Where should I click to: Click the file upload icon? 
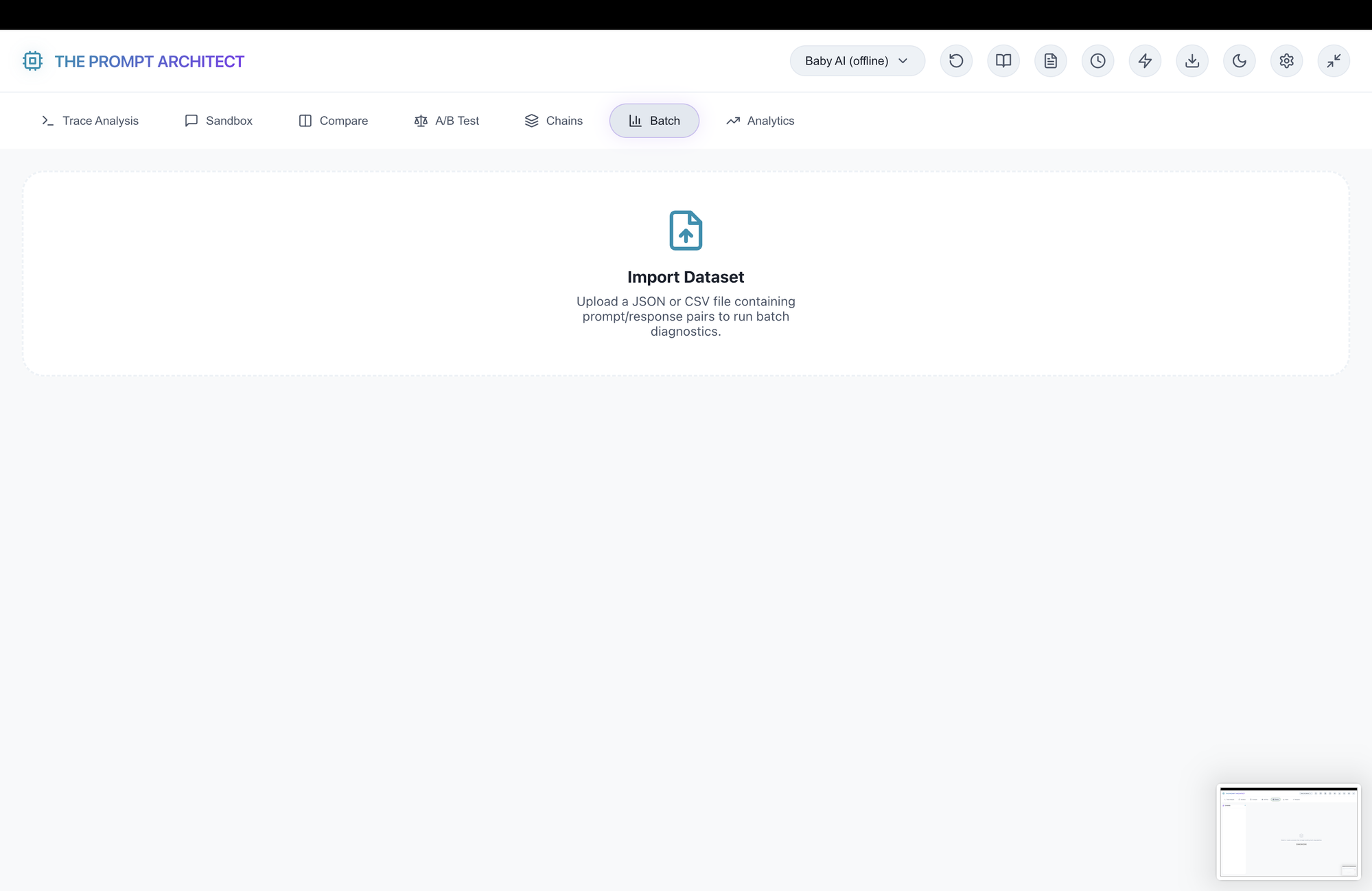tap(686, 231)
